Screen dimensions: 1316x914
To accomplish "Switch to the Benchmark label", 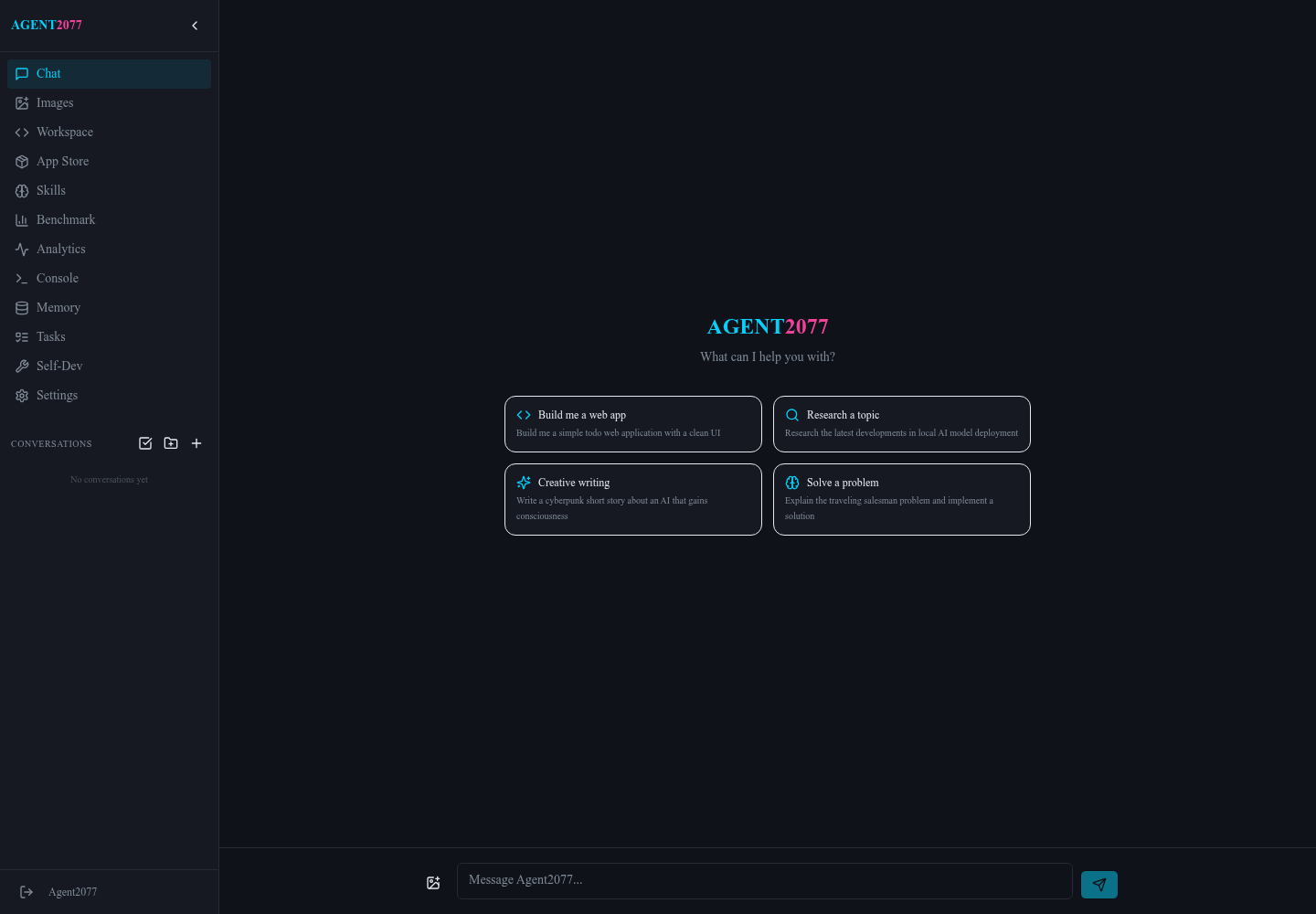I will (66, 220).
